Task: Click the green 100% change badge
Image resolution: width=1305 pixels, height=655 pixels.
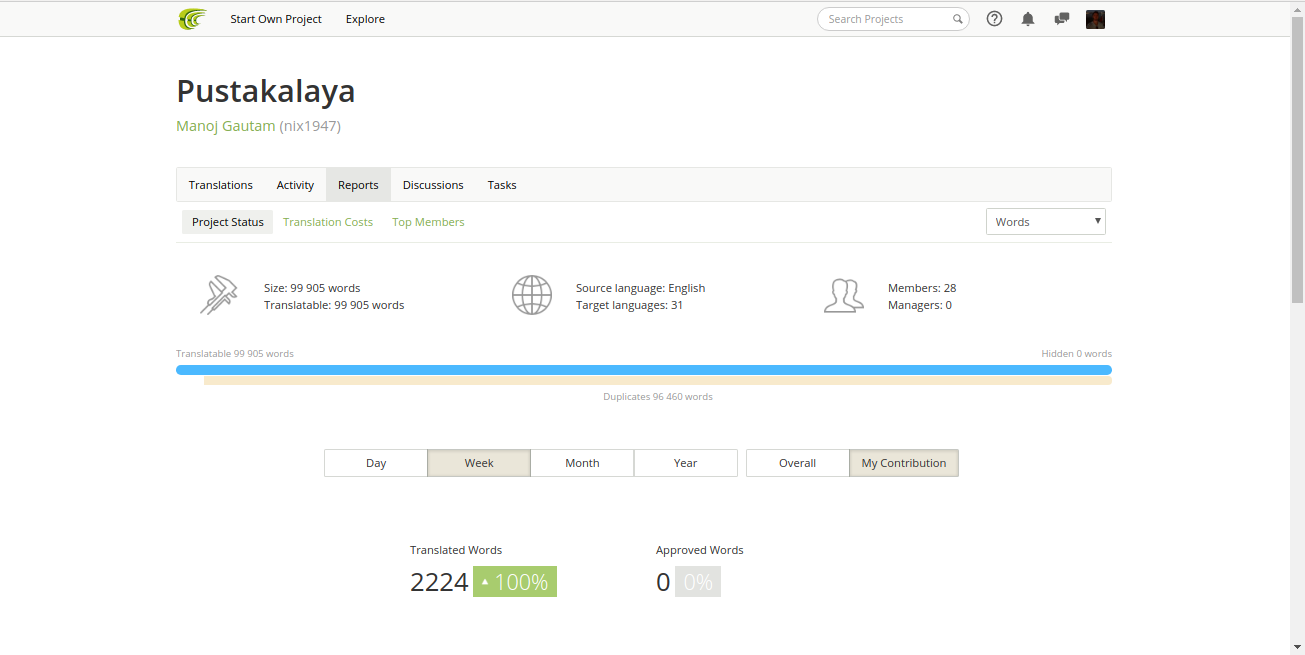Action: pos(515,582)
